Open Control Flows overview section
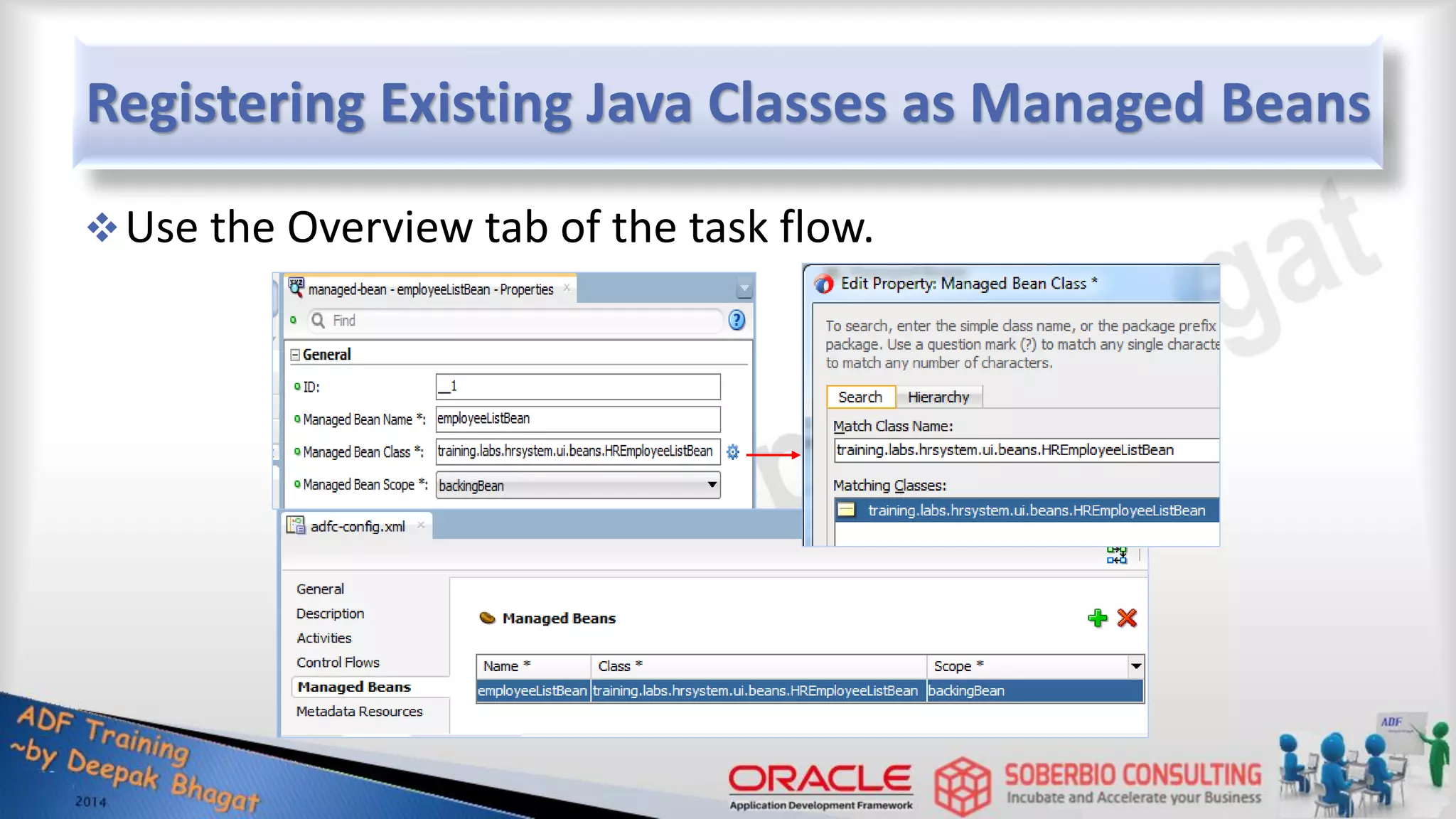Image resolution: width=1456 pixels, height=819 pixels. tap(338, 663)
